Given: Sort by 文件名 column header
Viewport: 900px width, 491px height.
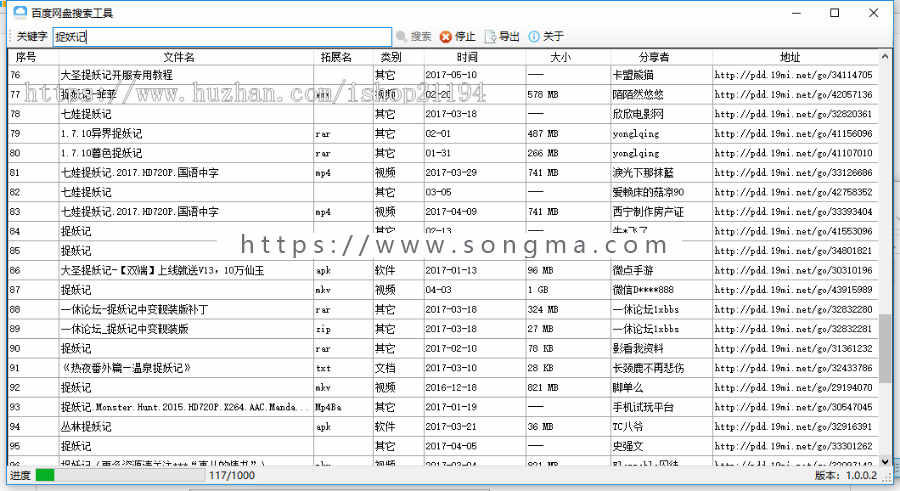Looking at the screenshot, I should pos(179,57).
